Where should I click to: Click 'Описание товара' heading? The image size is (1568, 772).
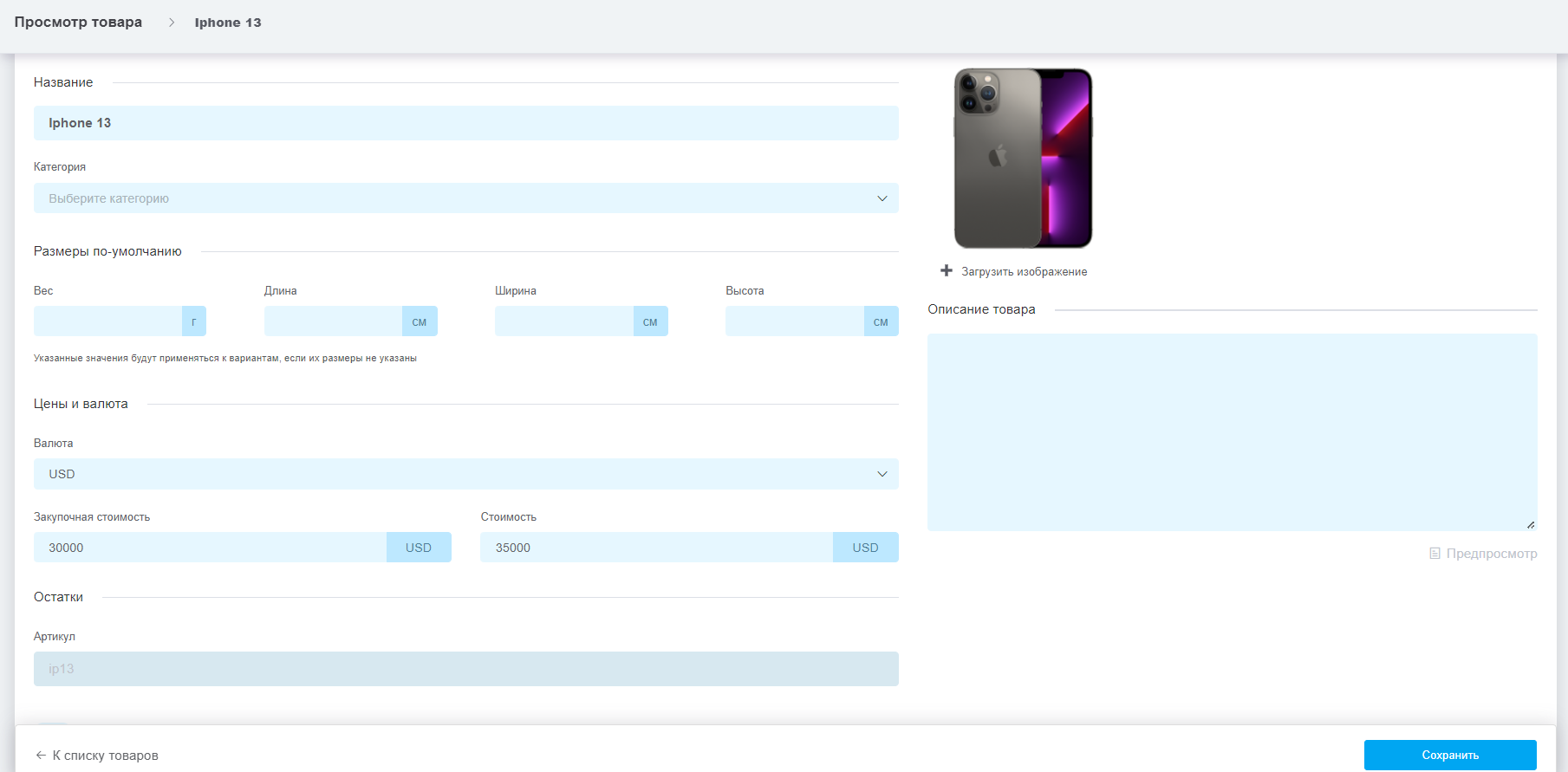tap(981, 309)
